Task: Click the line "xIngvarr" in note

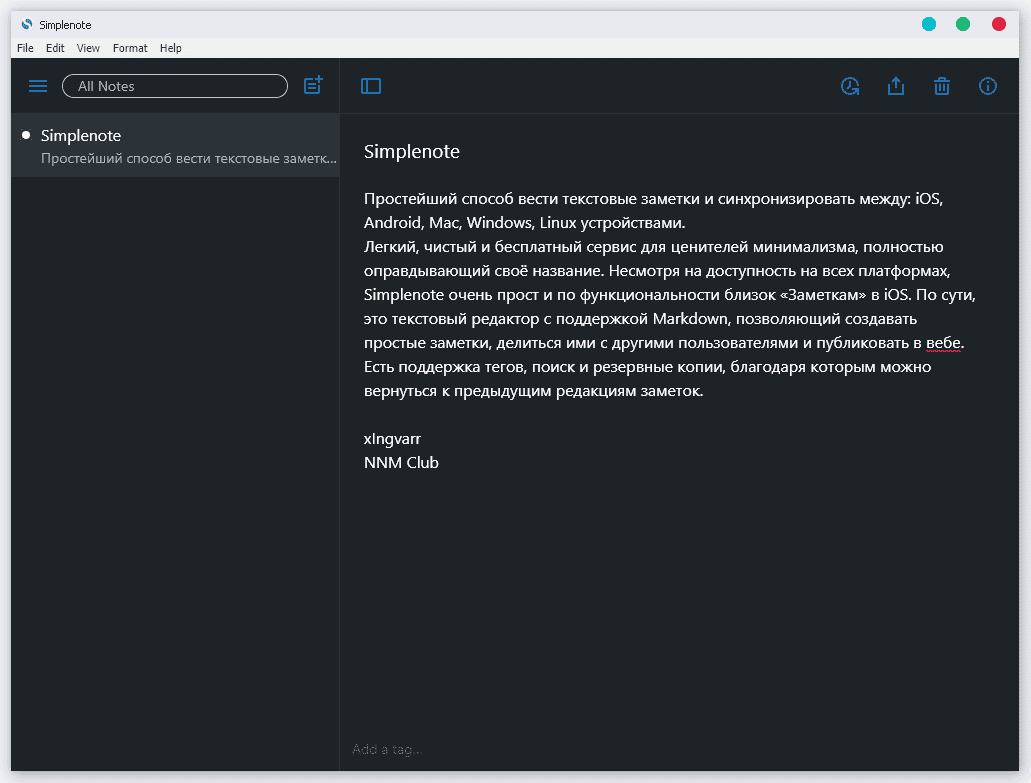Action: tap(392, 439)
